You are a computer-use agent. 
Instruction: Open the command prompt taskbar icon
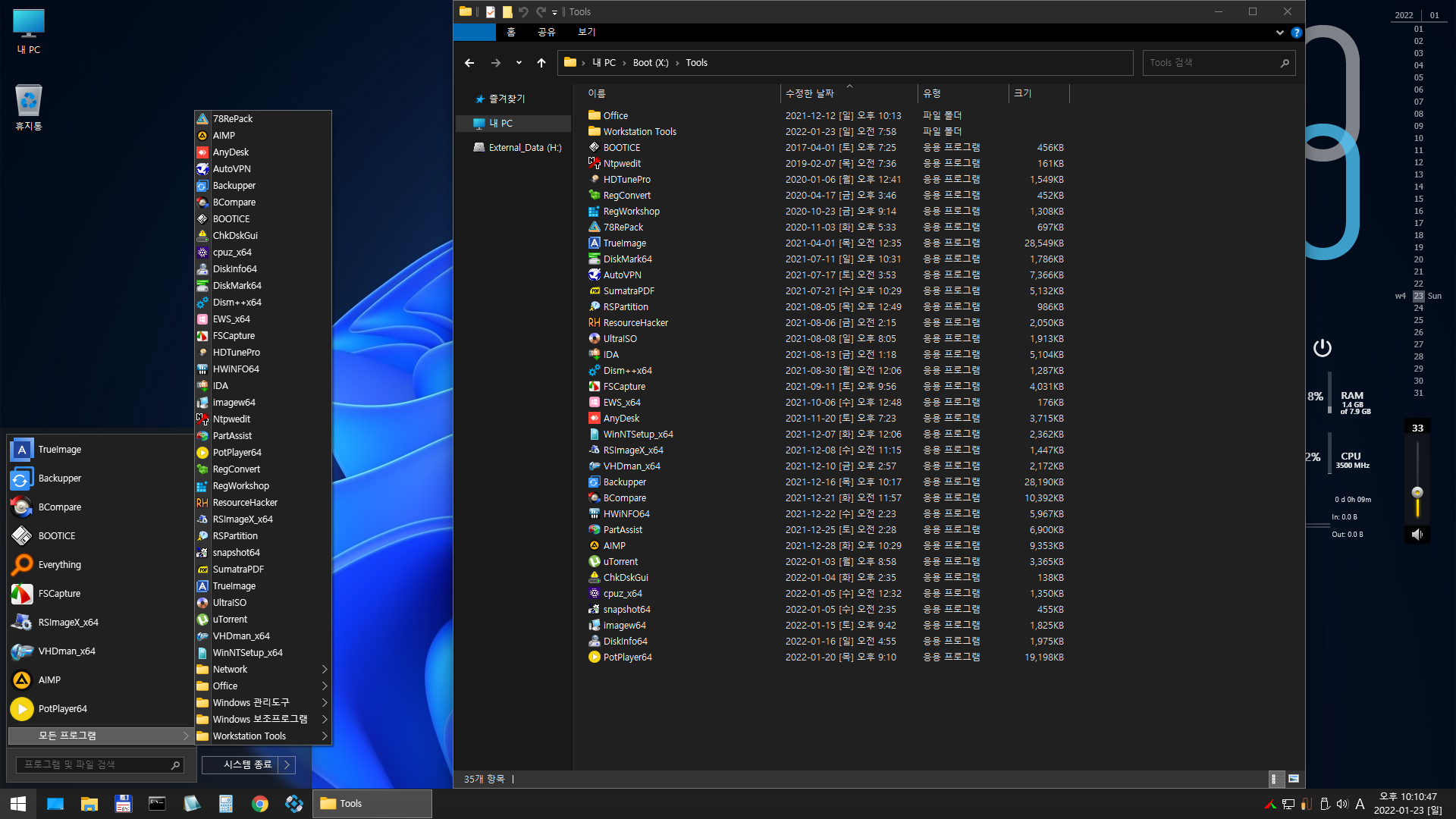[158, 804]
